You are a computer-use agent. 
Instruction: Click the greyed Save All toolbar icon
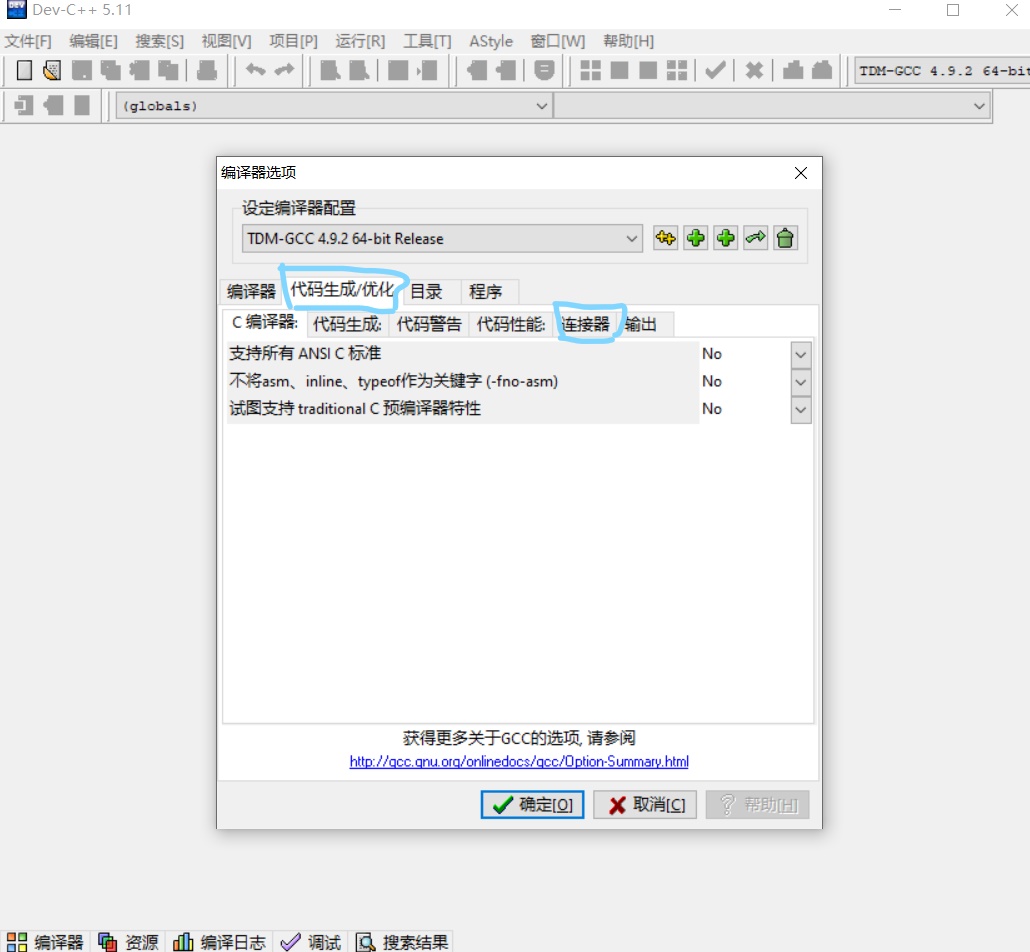coord(110,70)
